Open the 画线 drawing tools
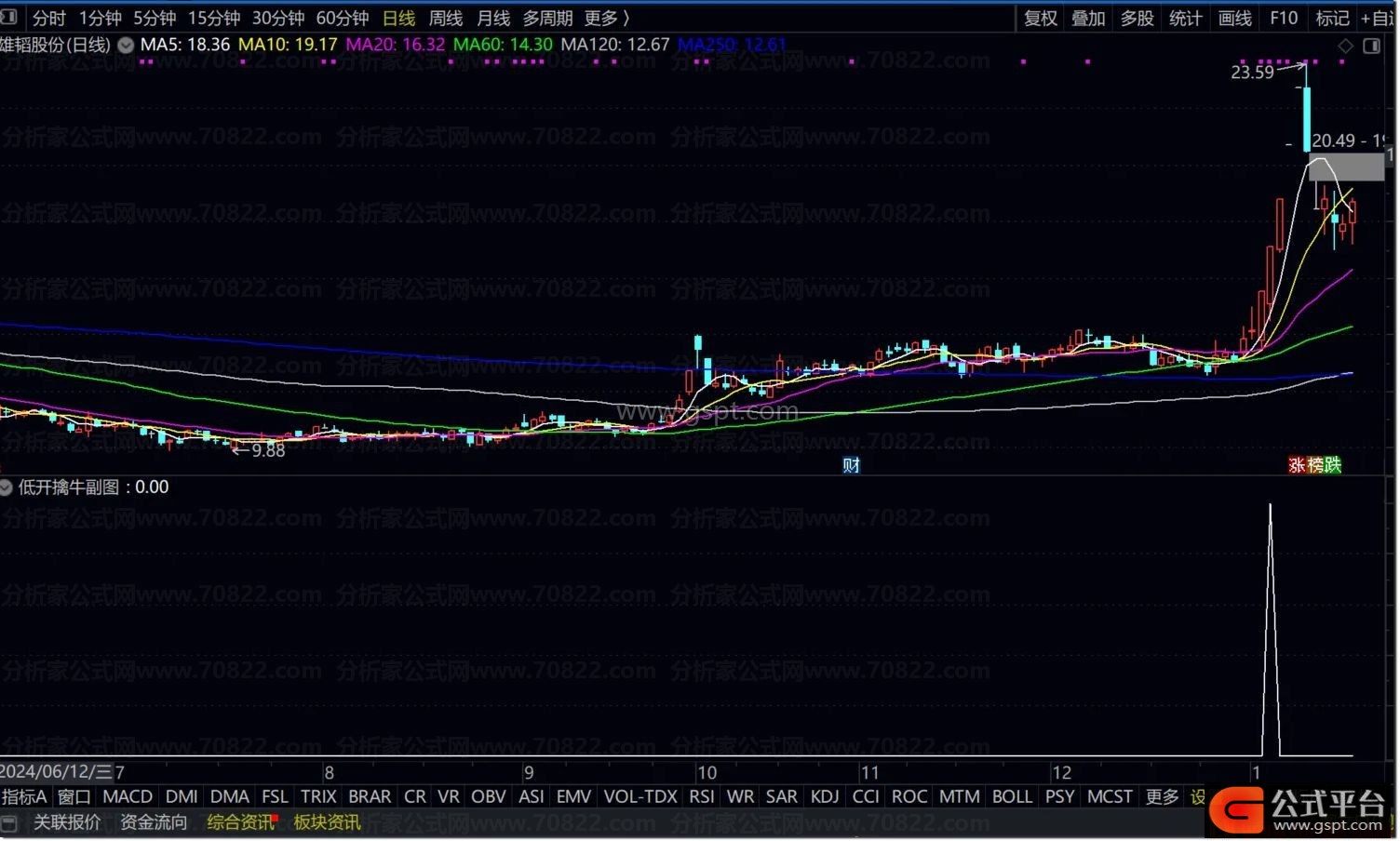The image size is (1400, 841). tap(1234, 18)
